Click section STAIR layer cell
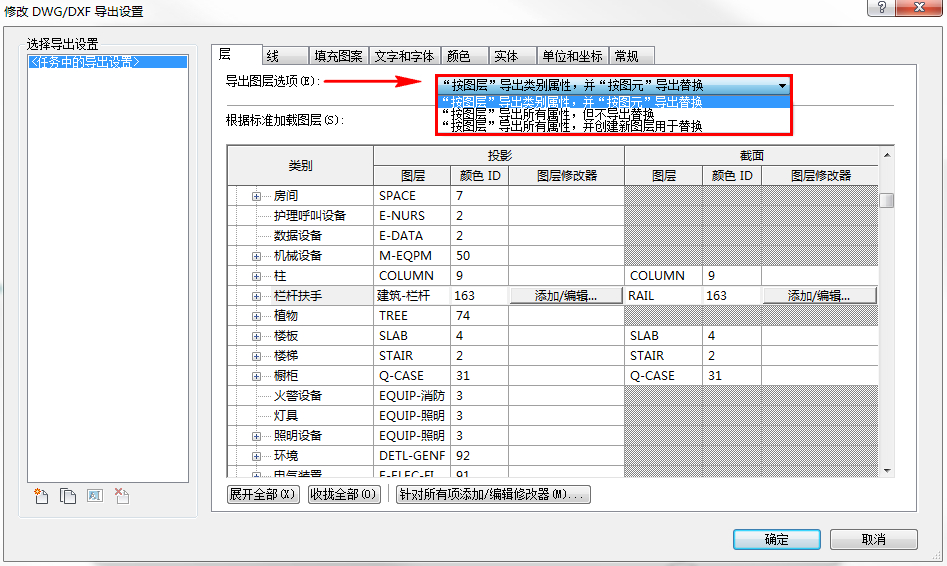This screenshot has width=947, height=566. [663, 355]
